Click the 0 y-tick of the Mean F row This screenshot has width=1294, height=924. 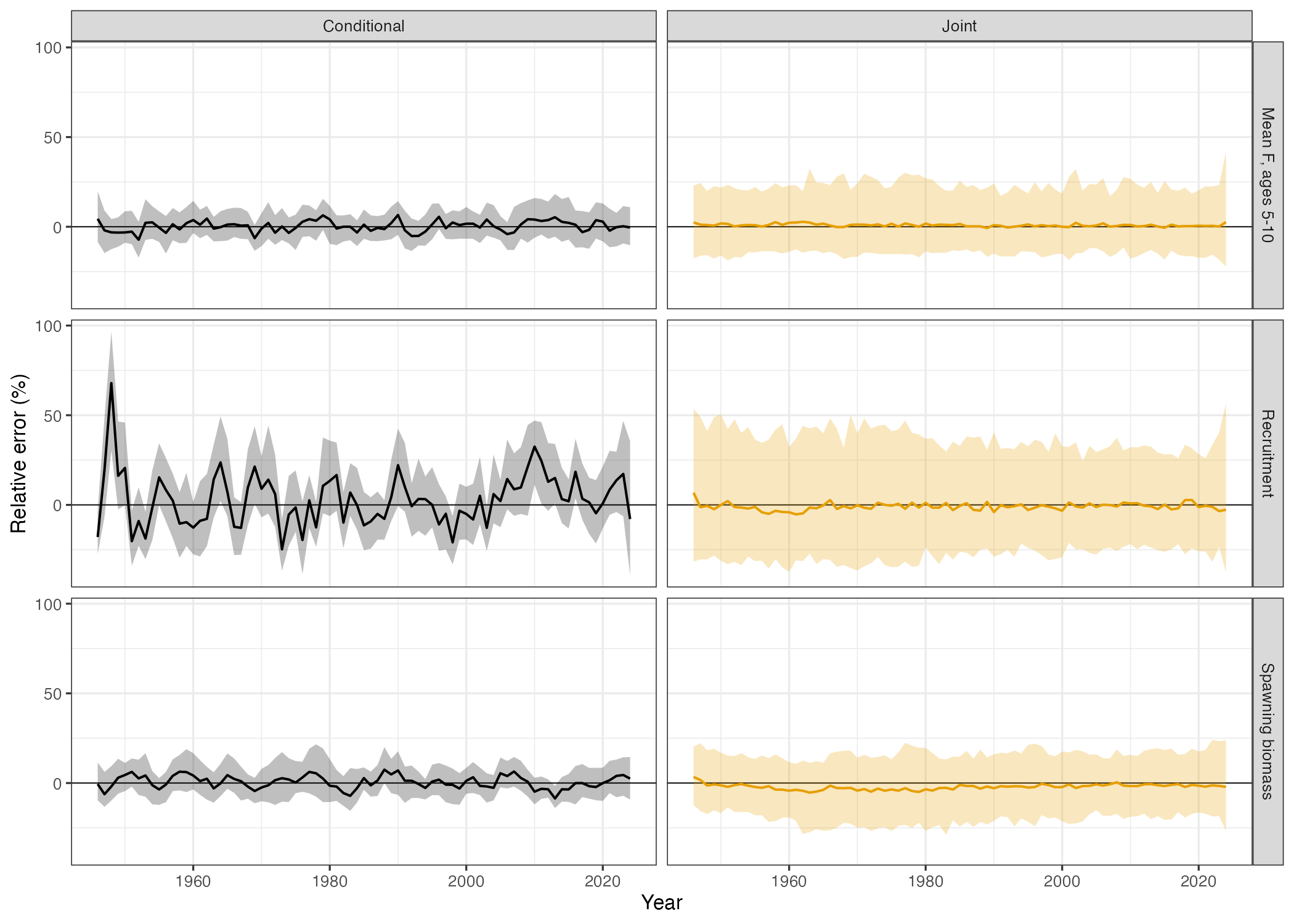click(x=58, y=227)
